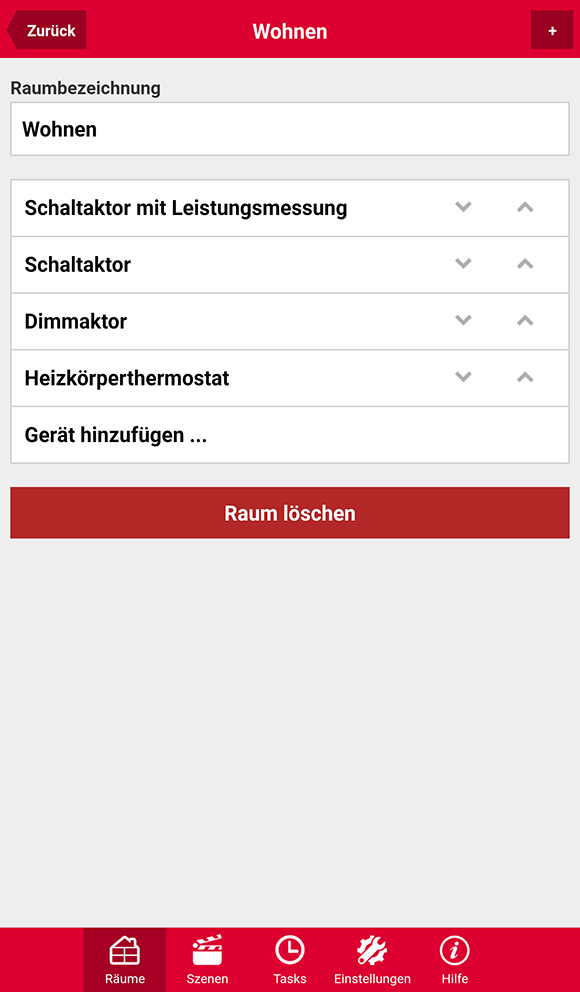Open the Dimmaktor device entry
The height and width of the screenshot is (992, 580).
point(290,321)
